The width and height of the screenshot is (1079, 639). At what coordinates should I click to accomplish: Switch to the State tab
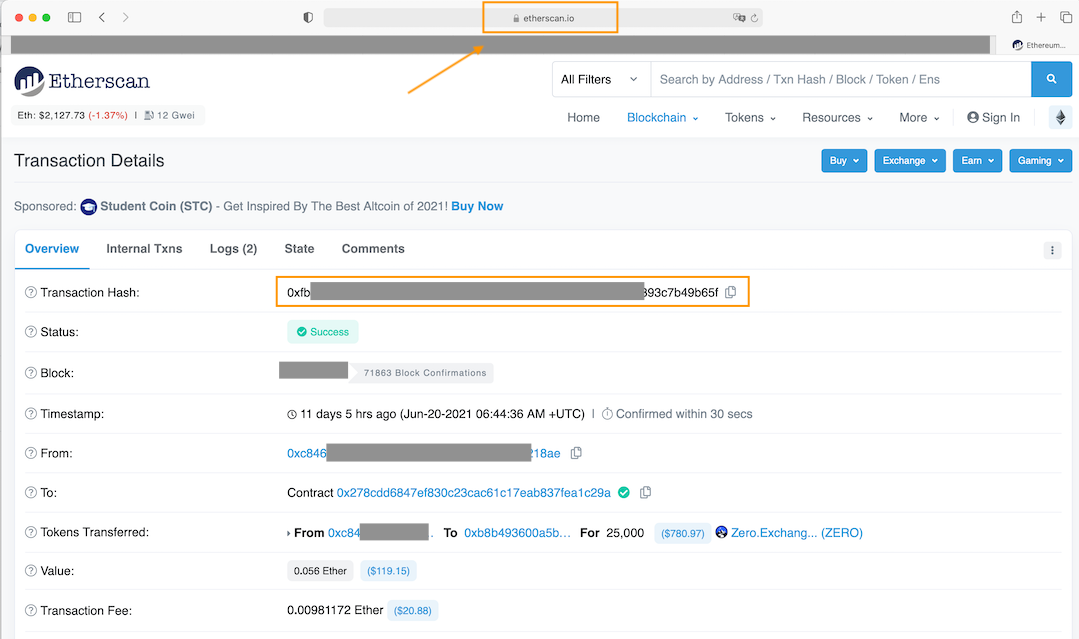coord(299,249)
